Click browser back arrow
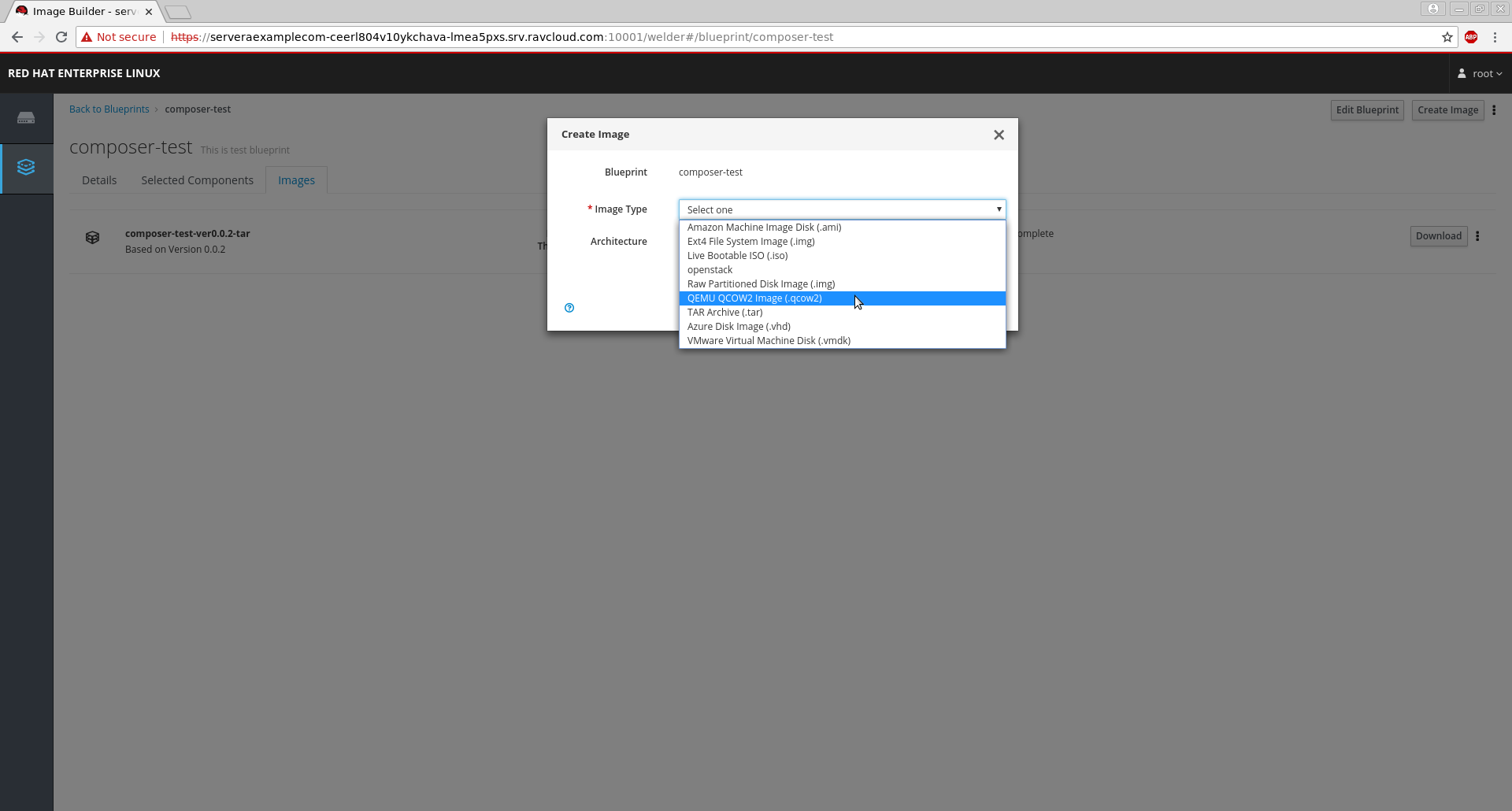1512x811 pixels. (17, 37)
